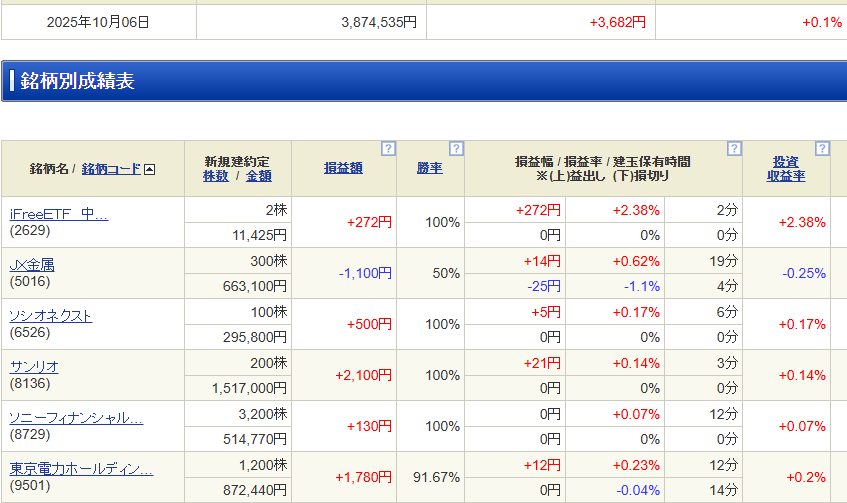Open JX金属 stock link

click(x=31, y=265)
